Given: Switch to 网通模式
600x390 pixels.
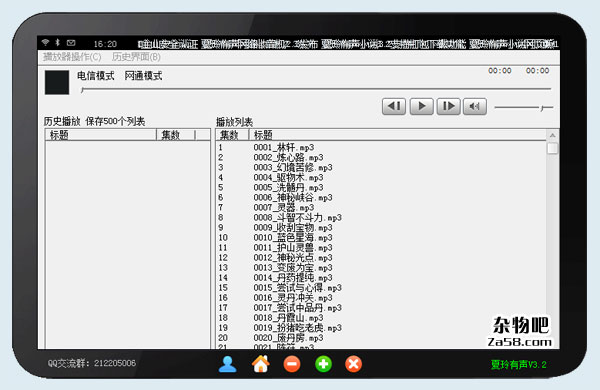Looking at the screenshot, I should pyautogui.click(x=143, y=76).
